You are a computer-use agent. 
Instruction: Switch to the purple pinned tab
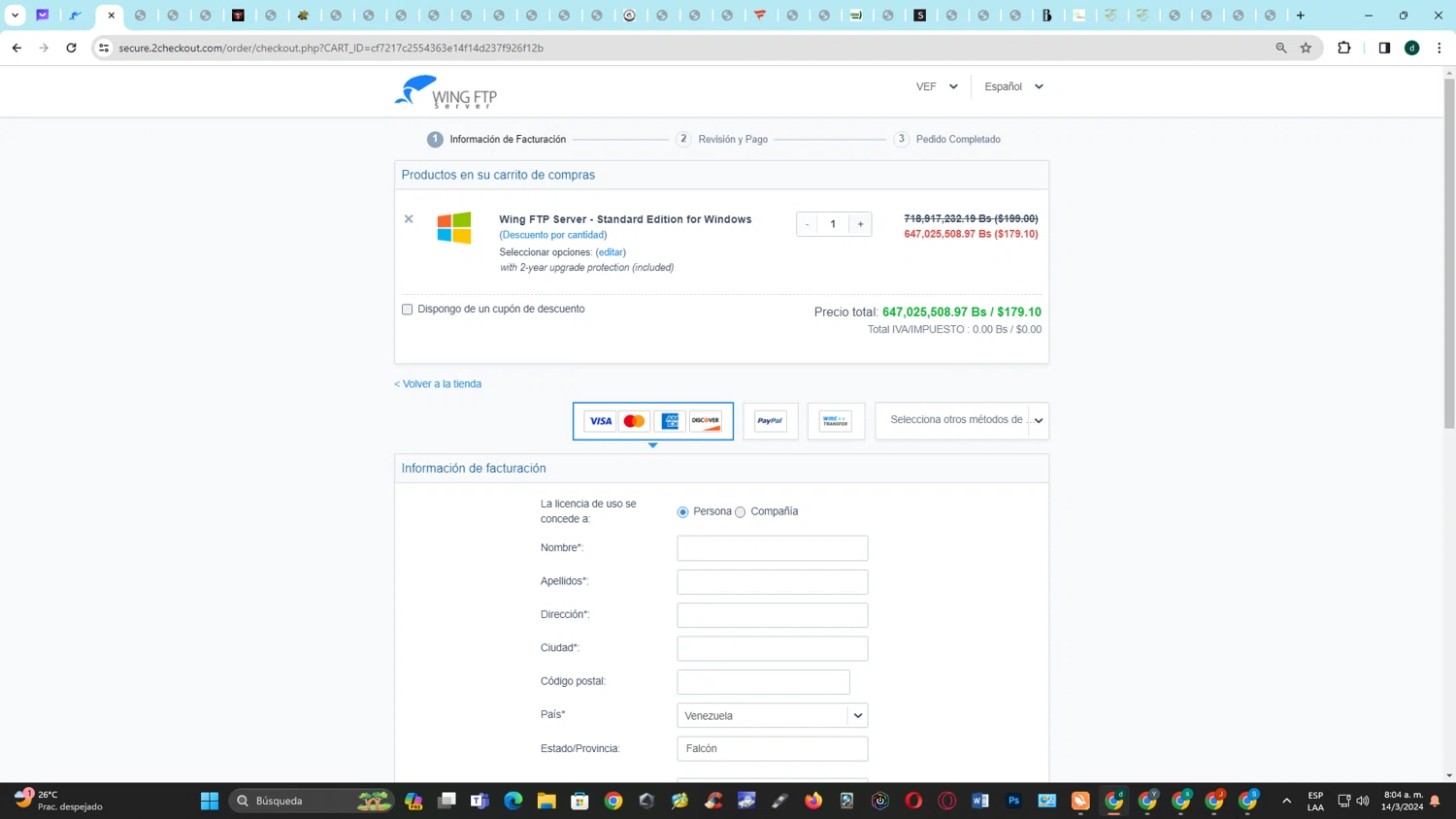[x=43, y=16]
